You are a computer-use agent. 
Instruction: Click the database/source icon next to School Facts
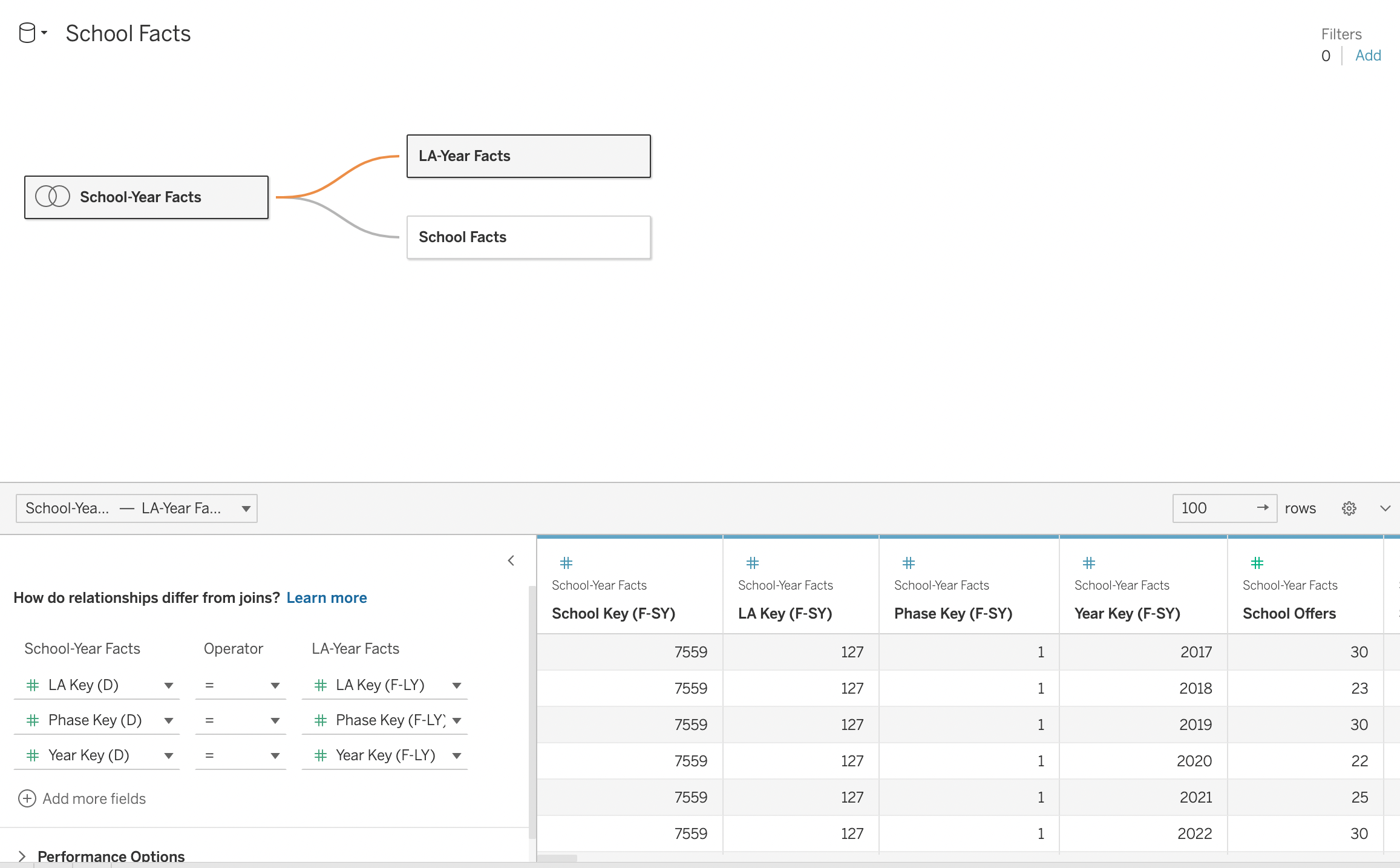point(27,33)
